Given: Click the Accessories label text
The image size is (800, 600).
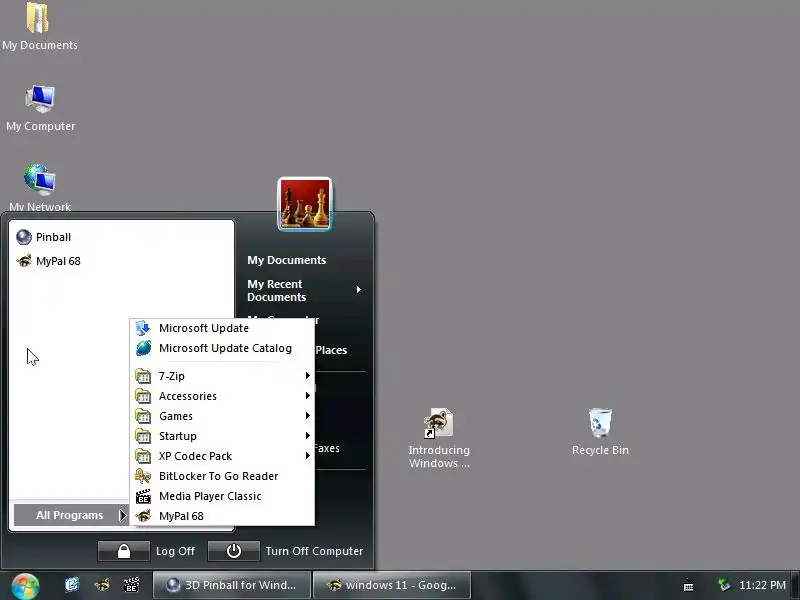Looking at the screenshot, I should click(188, 396).
